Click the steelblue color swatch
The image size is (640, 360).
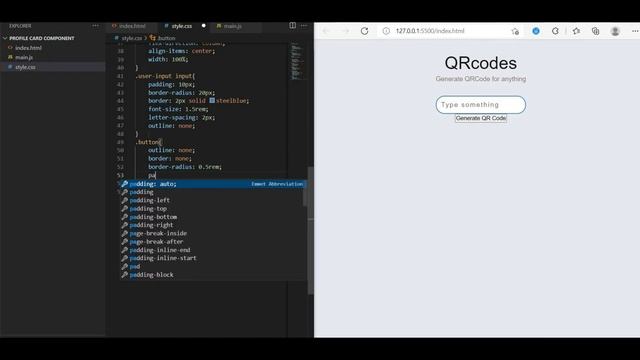pyautogui.click(x=212, y=100)
